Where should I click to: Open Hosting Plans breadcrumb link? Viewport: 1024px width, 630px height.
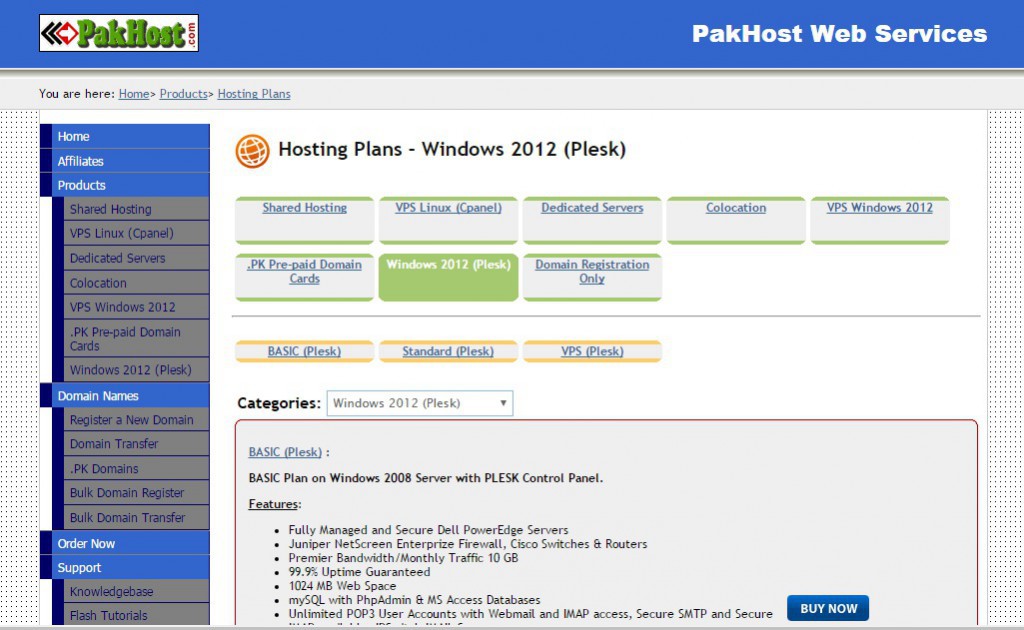pos(254,93)
